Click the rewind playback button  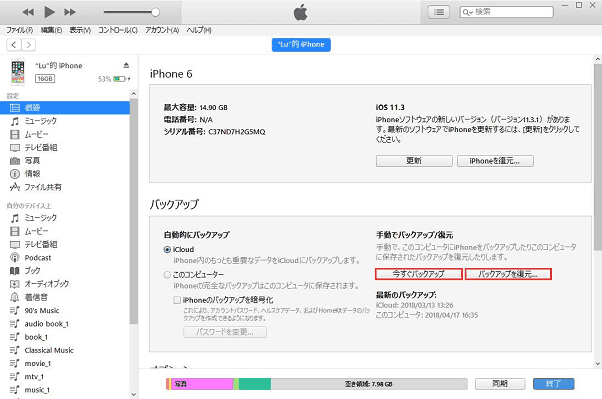[x=28, y=12]
